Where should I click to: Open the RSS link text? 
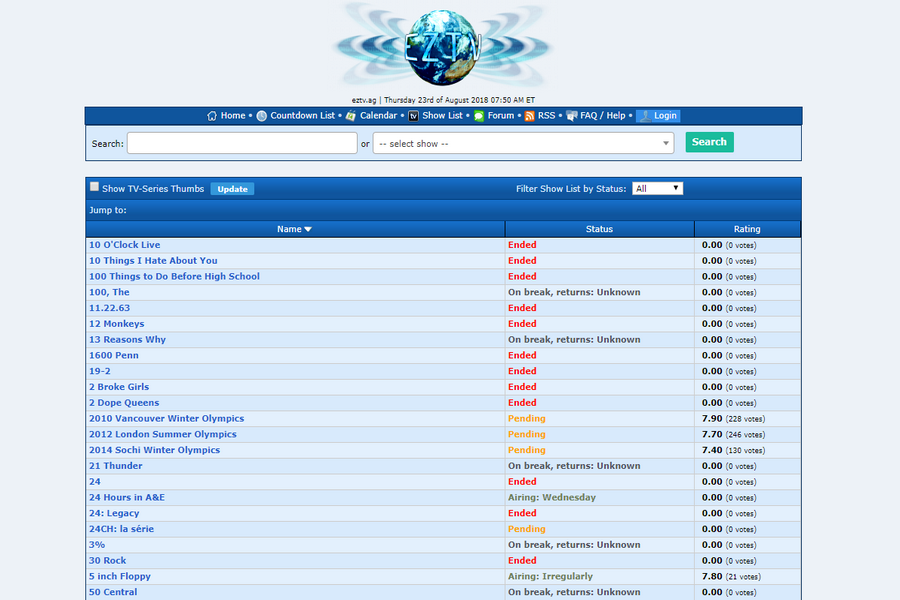(546, 115)
